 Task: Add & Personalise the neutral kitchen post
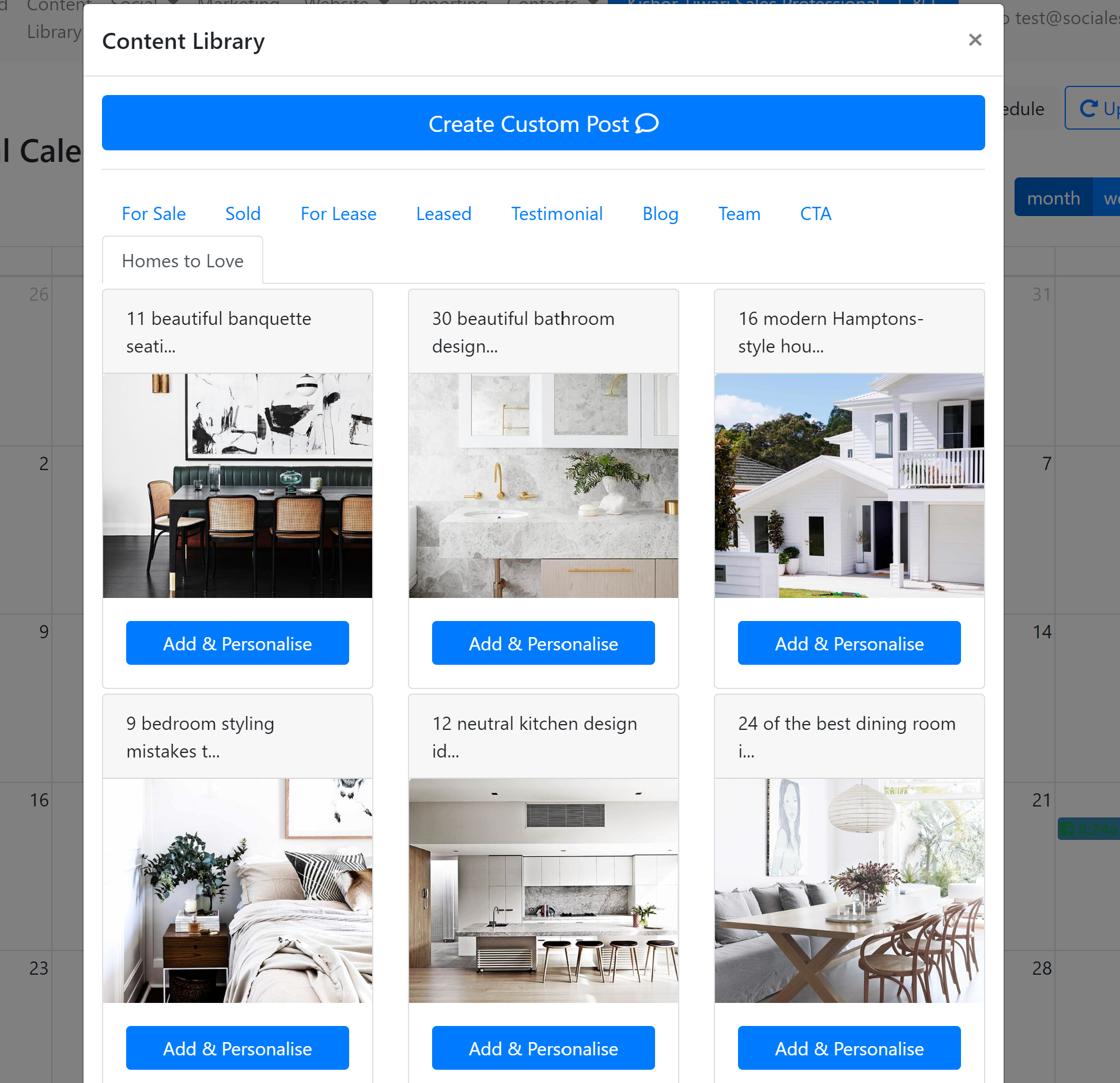click(543, 1048)
